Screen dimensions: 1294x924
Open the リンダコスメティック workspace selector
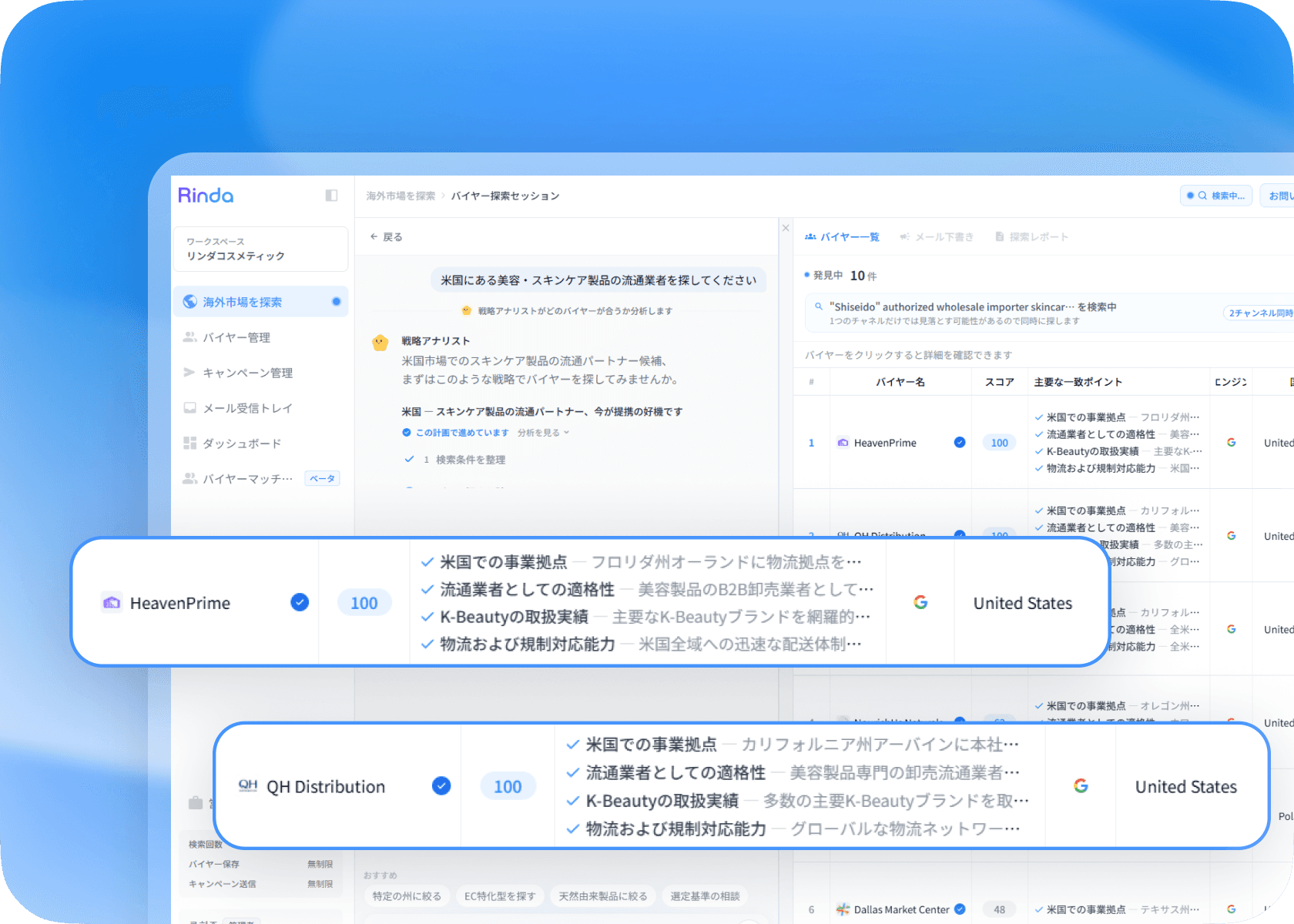tap(260, 249)
